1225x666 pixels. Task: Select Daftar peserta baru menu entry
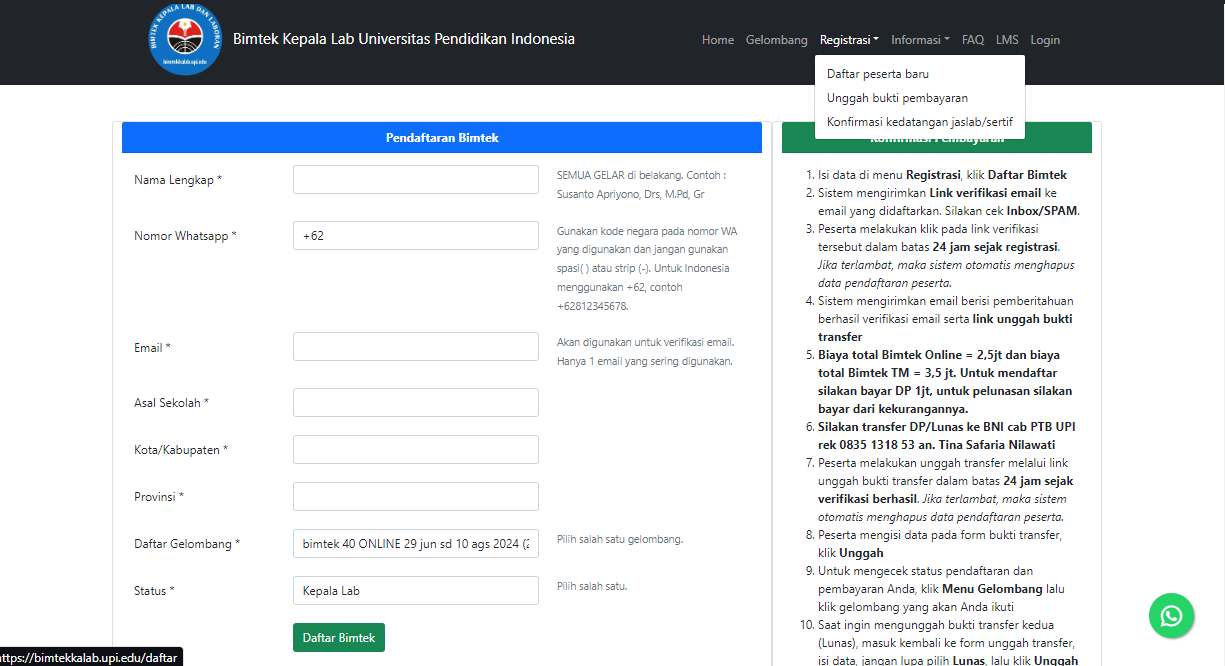click(x=877, y=74)
